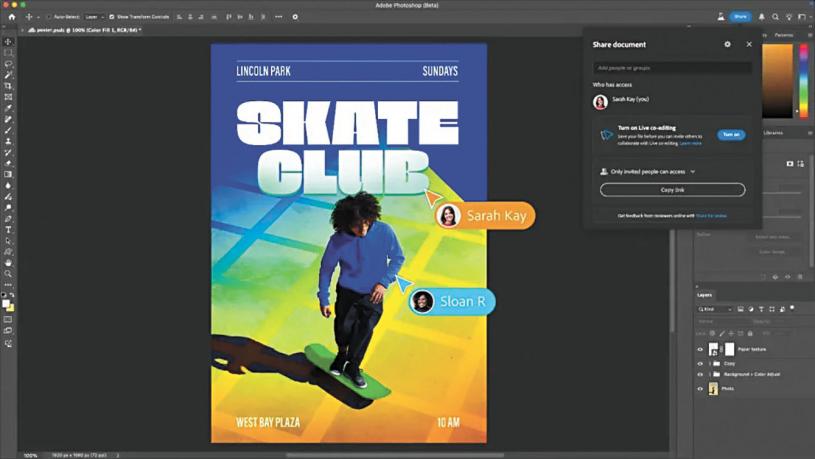This screenshot has width=815, height=459.
Task: Select the Zoom tool in the toolbar
Action: 9,273
